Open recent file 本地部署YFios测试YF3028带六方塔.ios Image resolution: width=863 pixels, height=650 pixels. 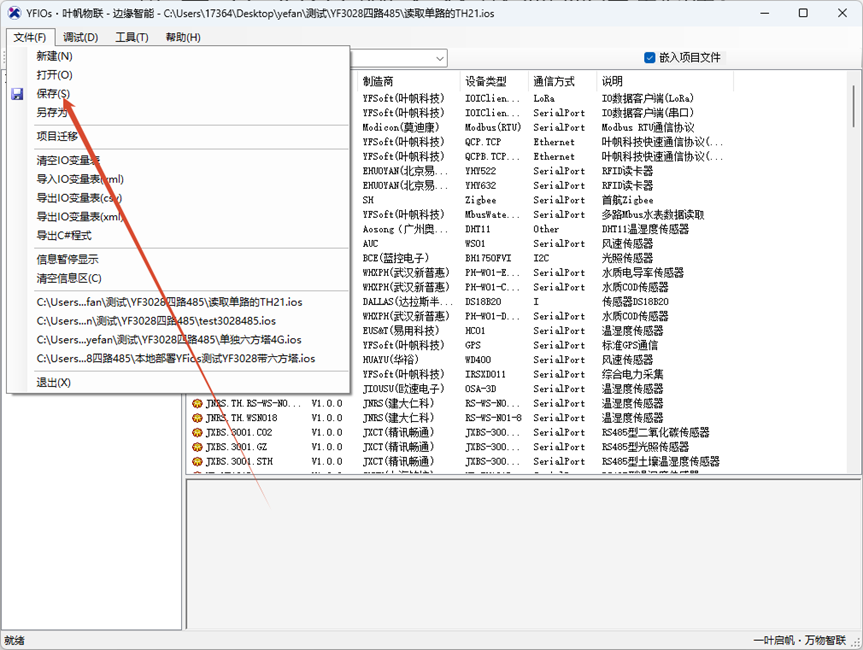[176, 358]
